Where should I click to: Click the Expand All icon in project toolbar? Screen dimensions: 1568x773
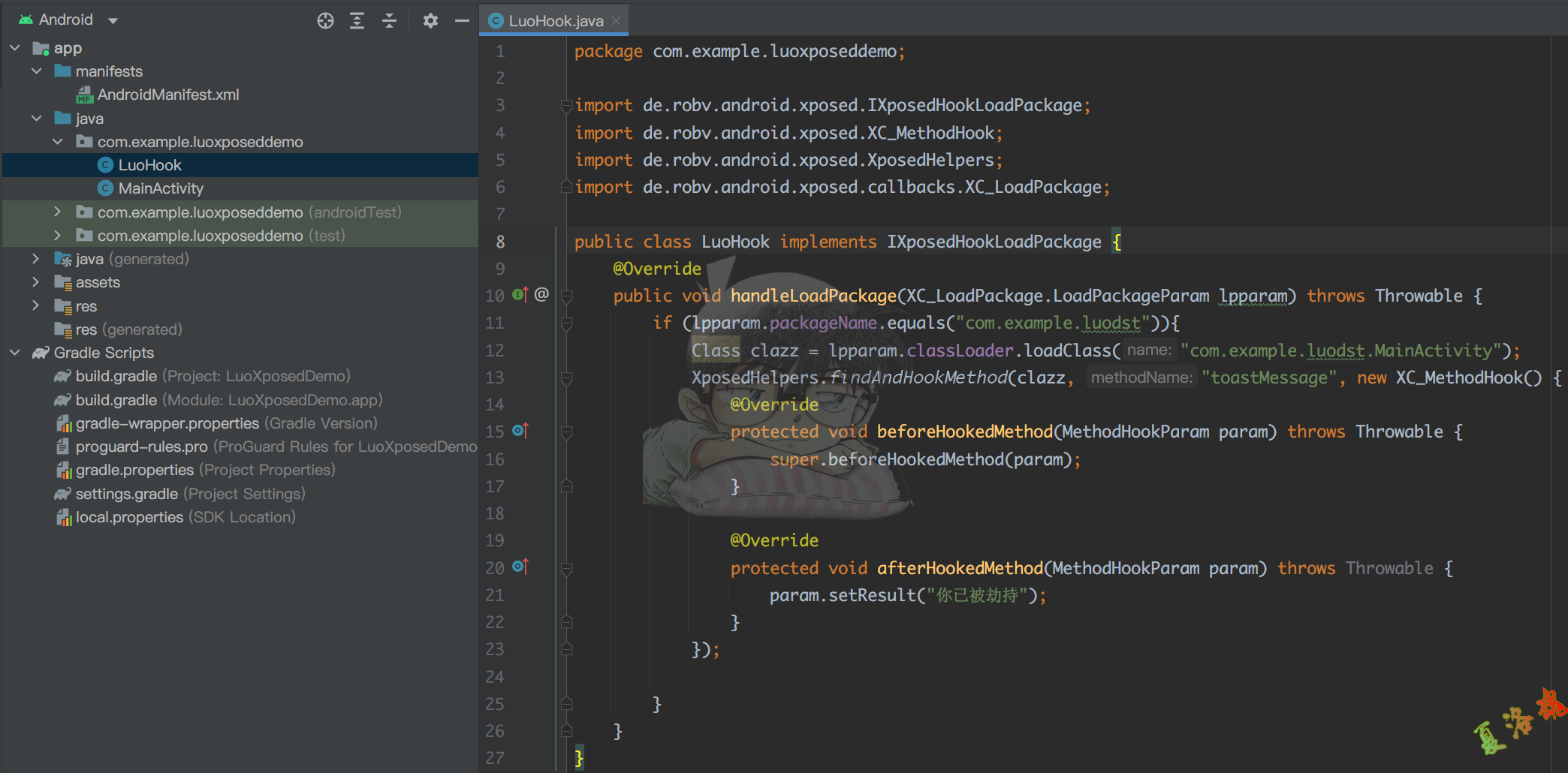coord(357,21)
